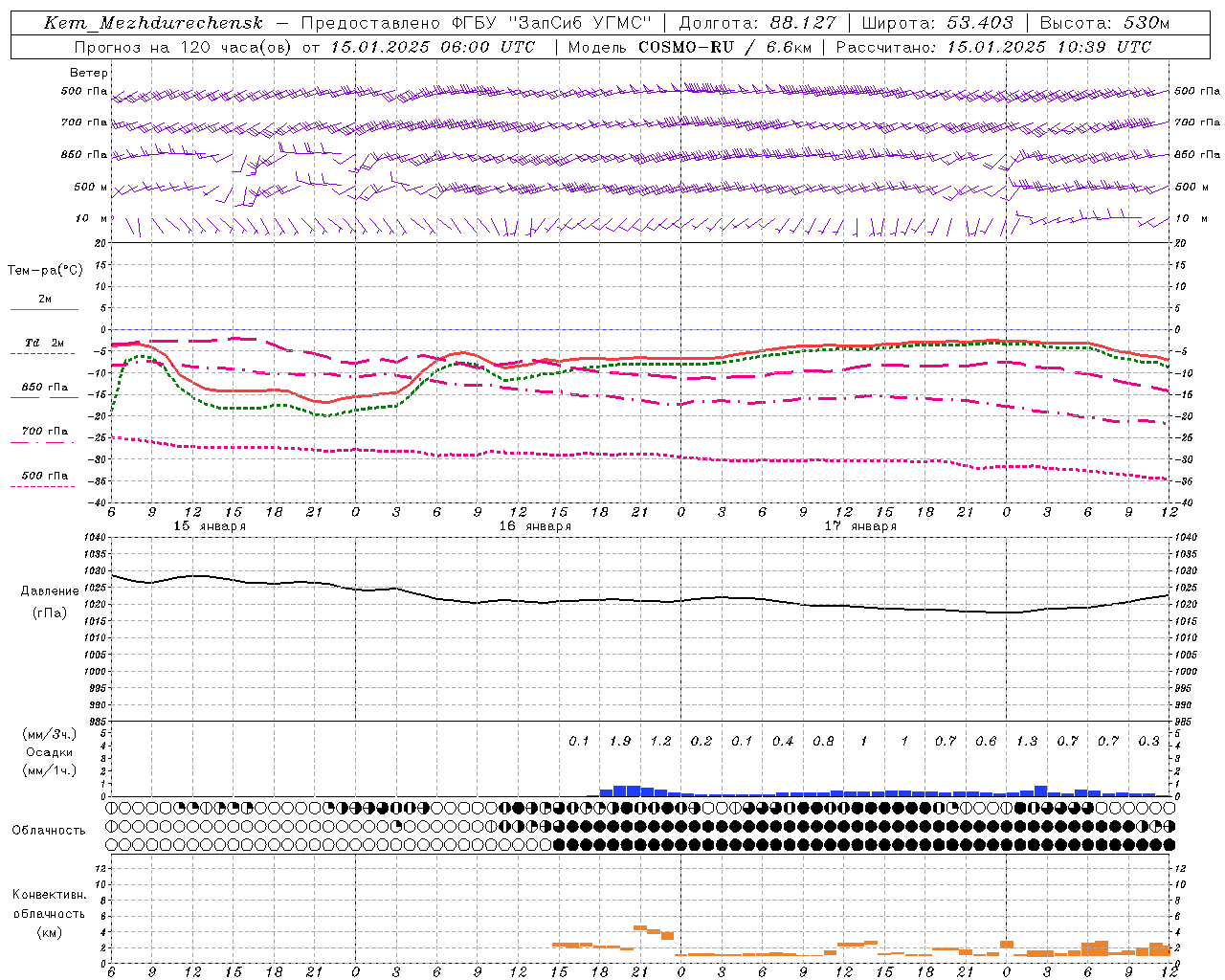This screenshot has height=980, width=1225.
Task: Click the 1.9 three-hour precipitation value
Action: (620, 742)
